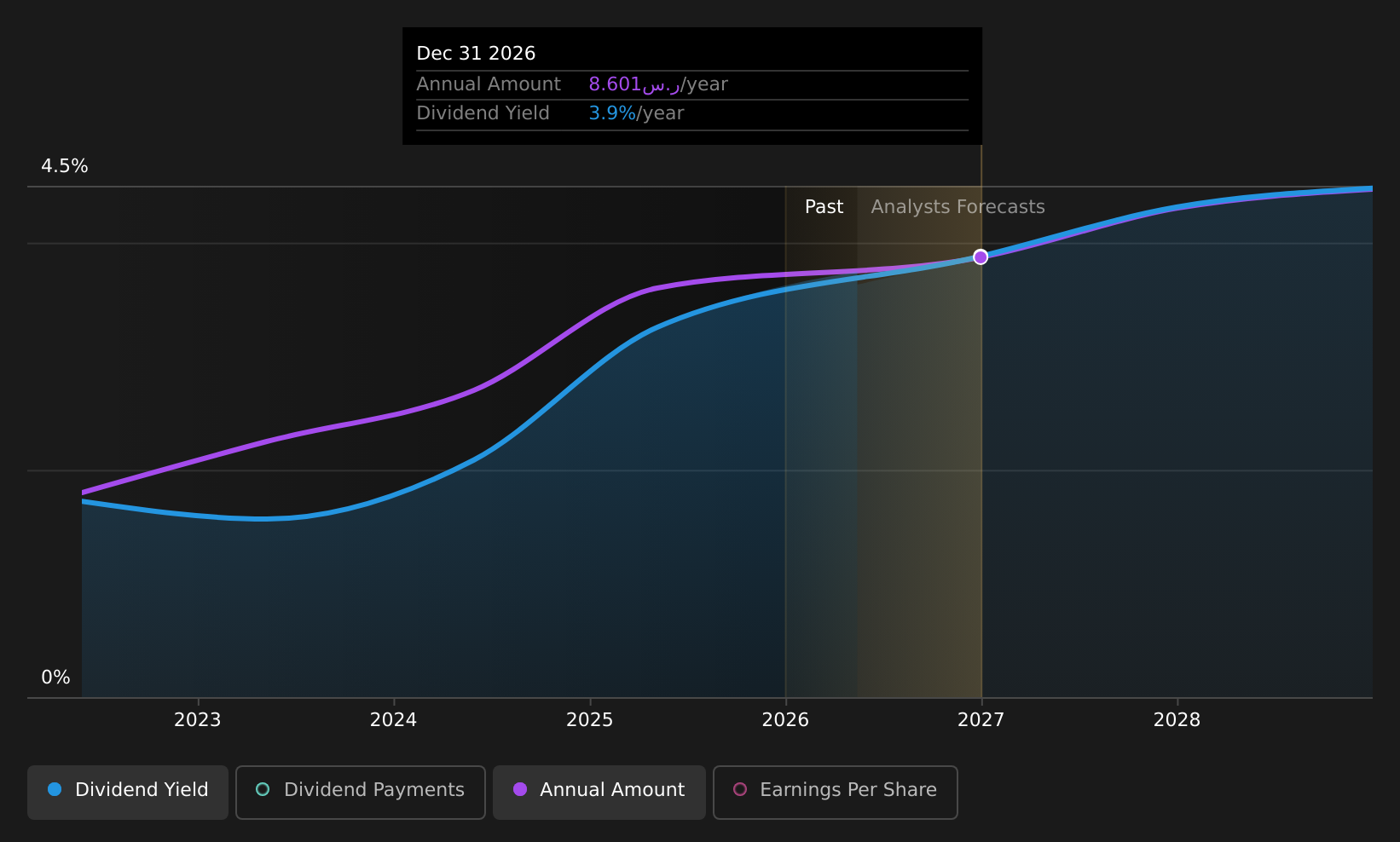The height and width of the screenshot is (842, 1400).
Task: Click the Dec 31 2026 data point marker
Action: click(x=981, y=257)
